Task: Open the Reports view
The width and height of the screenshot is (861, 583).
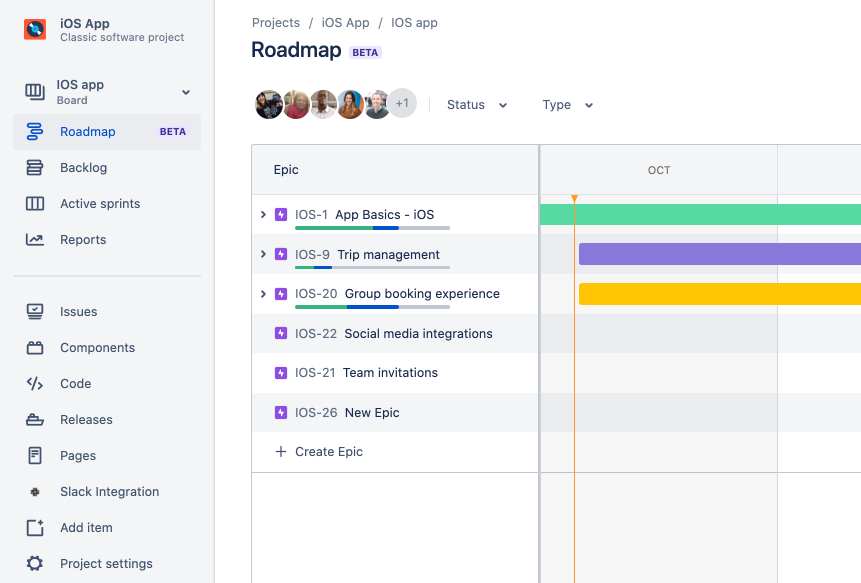Action: [83, 239]
